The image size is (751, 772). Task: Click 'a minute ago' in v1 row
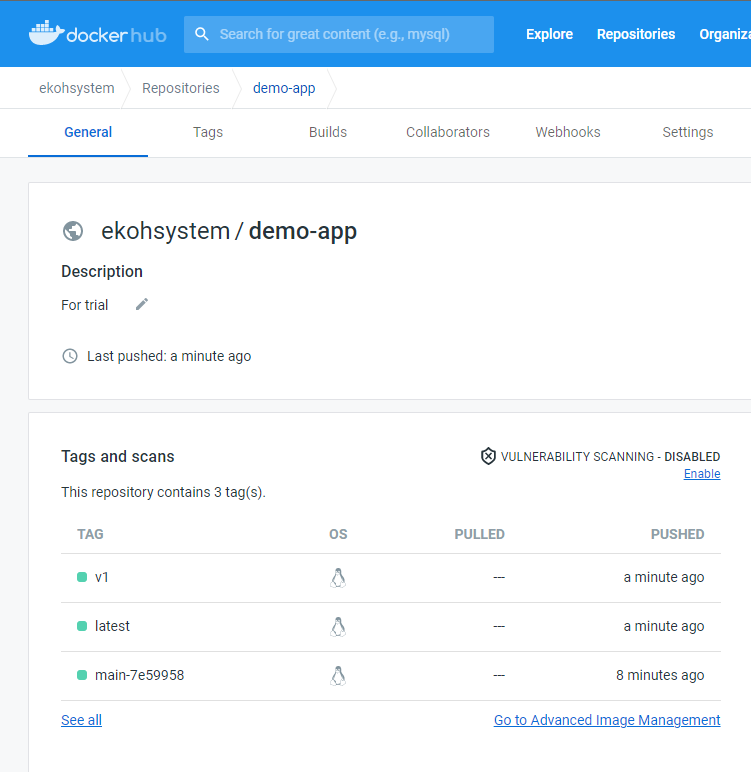click(664, 577)
